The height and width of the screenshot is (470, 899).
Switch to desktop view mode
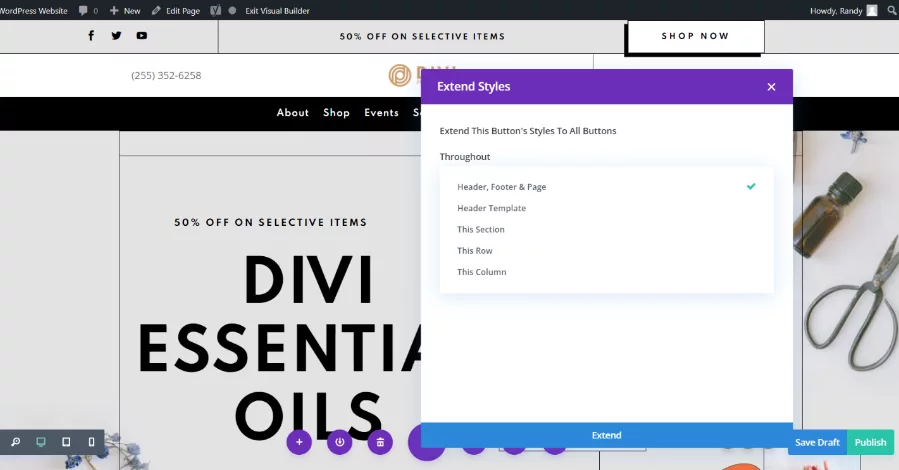[x=41, y=442]
